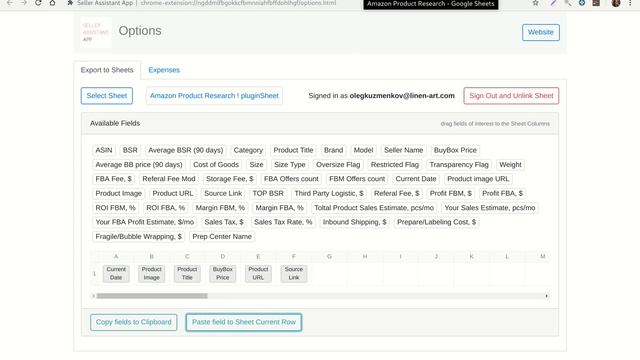The height and width of the screenshot is (360, 640).
Task: Select the FBM Offers count field
Action: (357, 179)
